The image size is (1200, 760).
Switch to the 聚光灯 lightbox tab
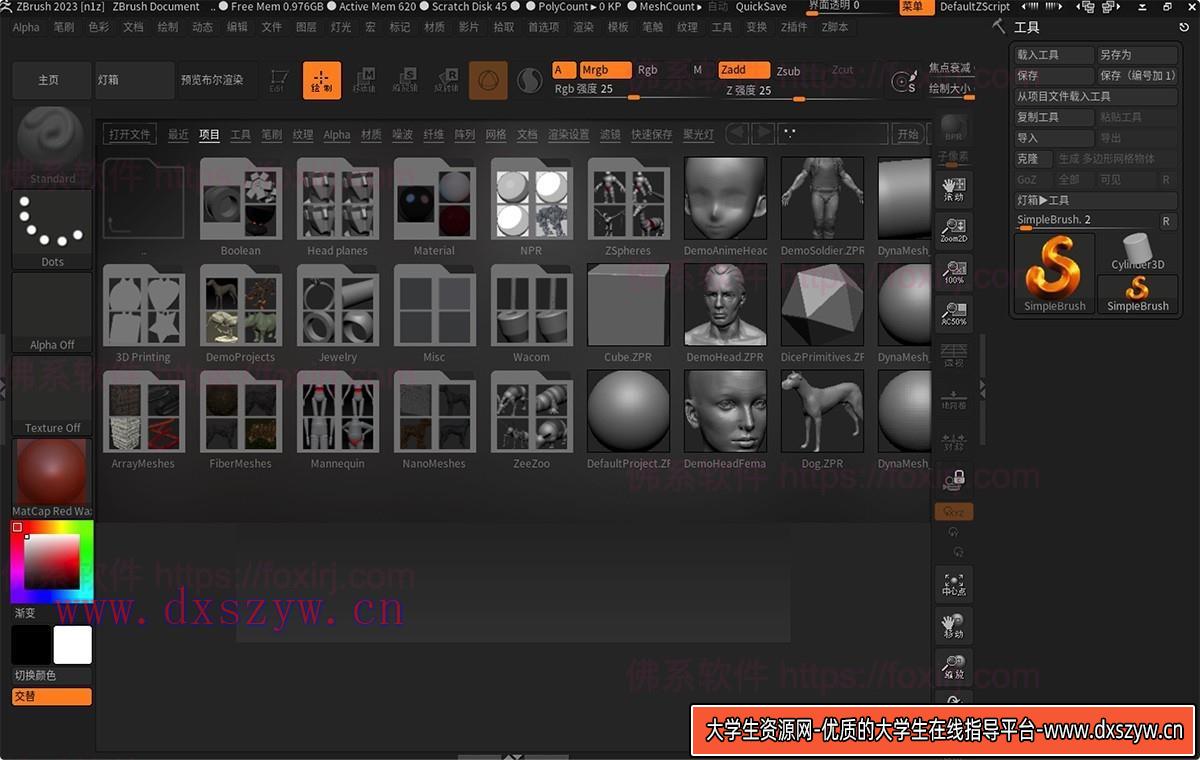[x=698, y=135]
